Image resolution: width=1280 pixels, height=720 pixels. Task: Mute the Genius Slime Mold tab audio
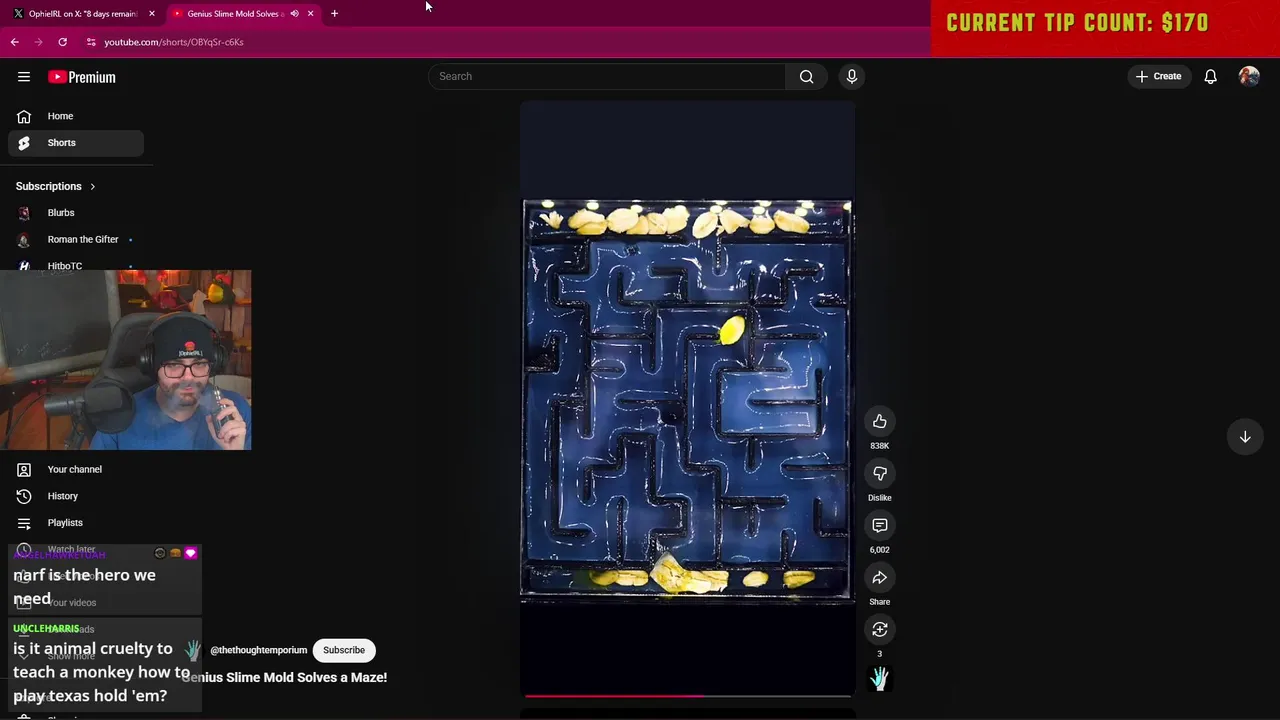pyautogui.click(x=294, y=14)
